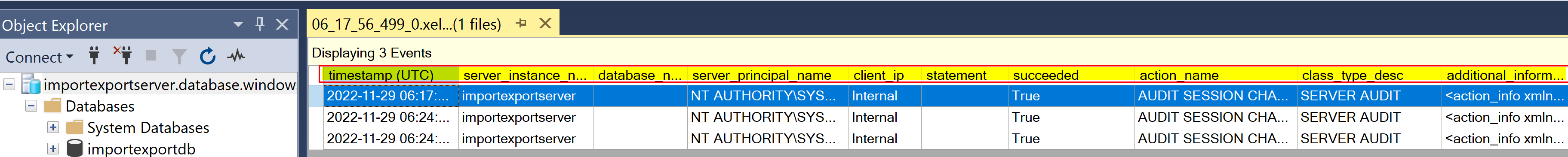Viewport: 1568px width, 157px height.
Task: Close the Object Explorer panel
Action: (x=282, y=24)
